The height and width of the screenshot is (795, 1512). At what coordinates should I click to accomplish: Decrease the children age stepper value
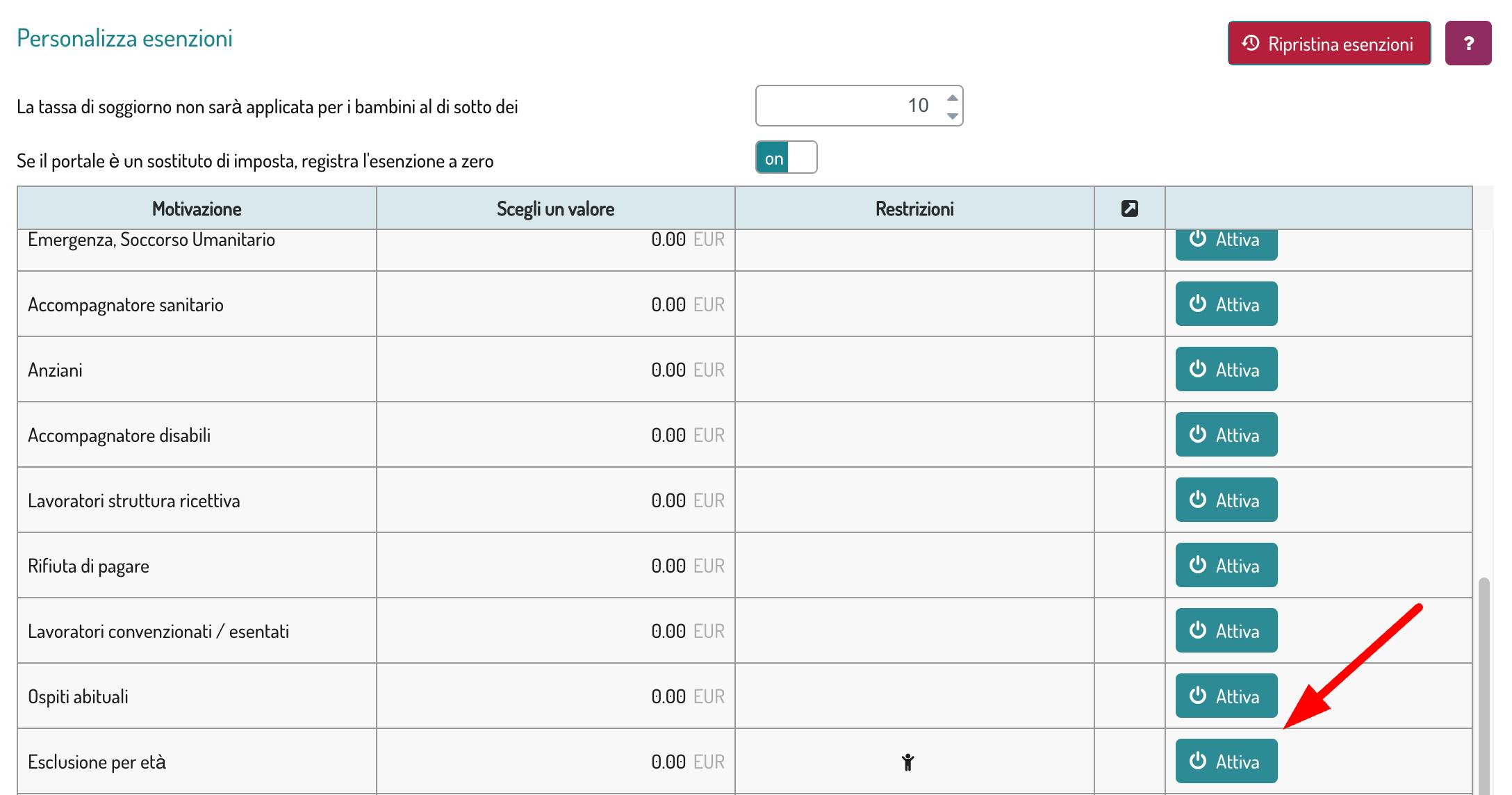pos(953,115)
